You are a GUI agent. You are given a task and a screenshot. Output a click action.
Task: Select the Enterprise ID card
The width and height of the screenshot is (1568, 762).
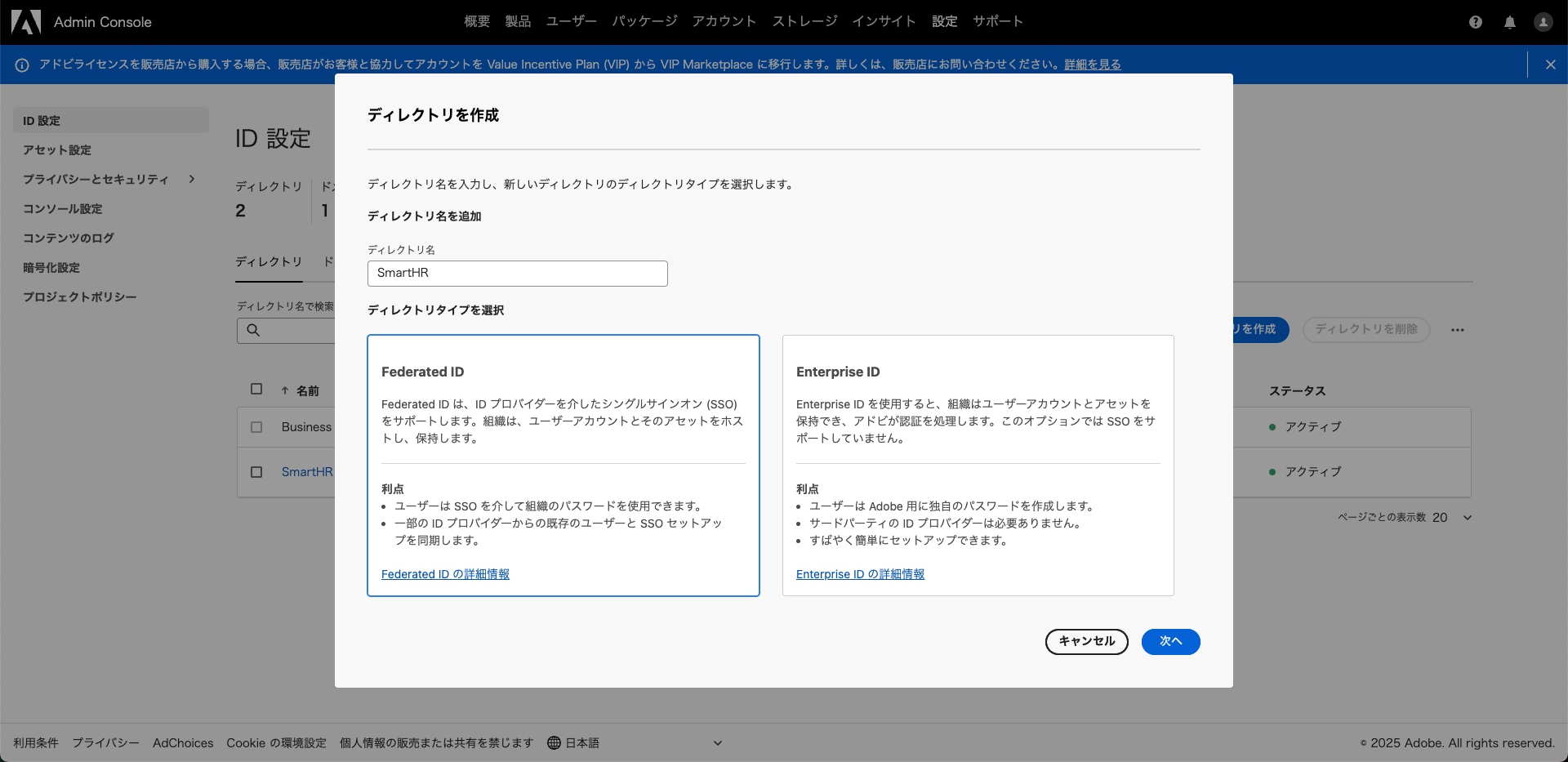tap(978, 466)
